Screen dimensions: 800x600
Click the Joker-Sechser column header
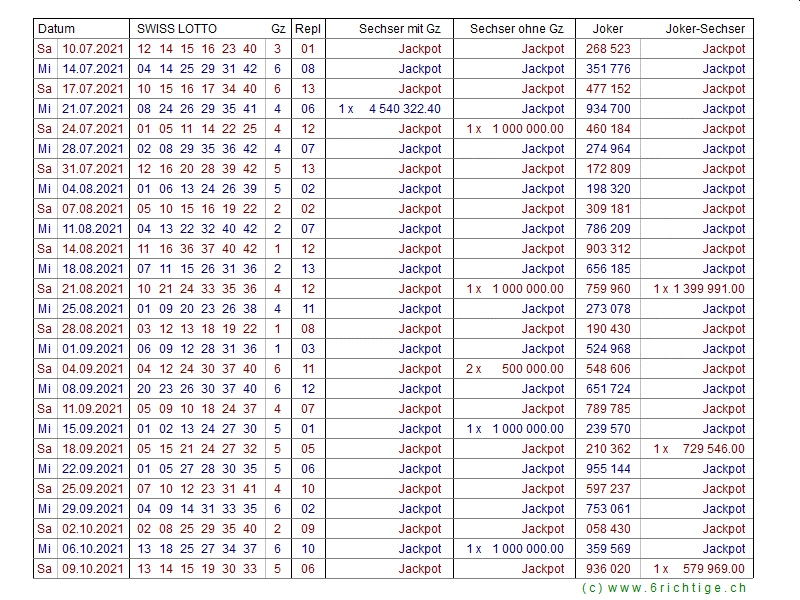pos(705,29)
